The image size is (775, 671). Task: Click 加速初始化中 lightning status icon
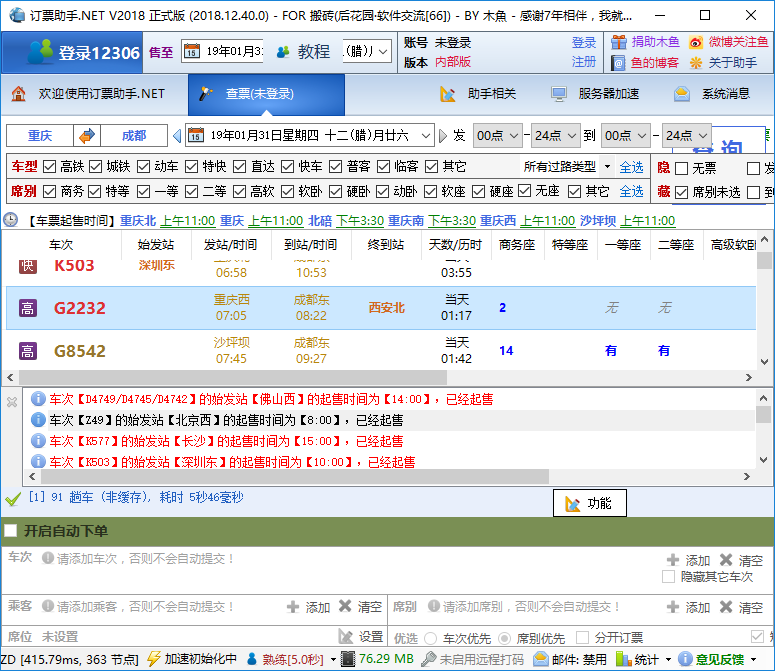point(154,659)
